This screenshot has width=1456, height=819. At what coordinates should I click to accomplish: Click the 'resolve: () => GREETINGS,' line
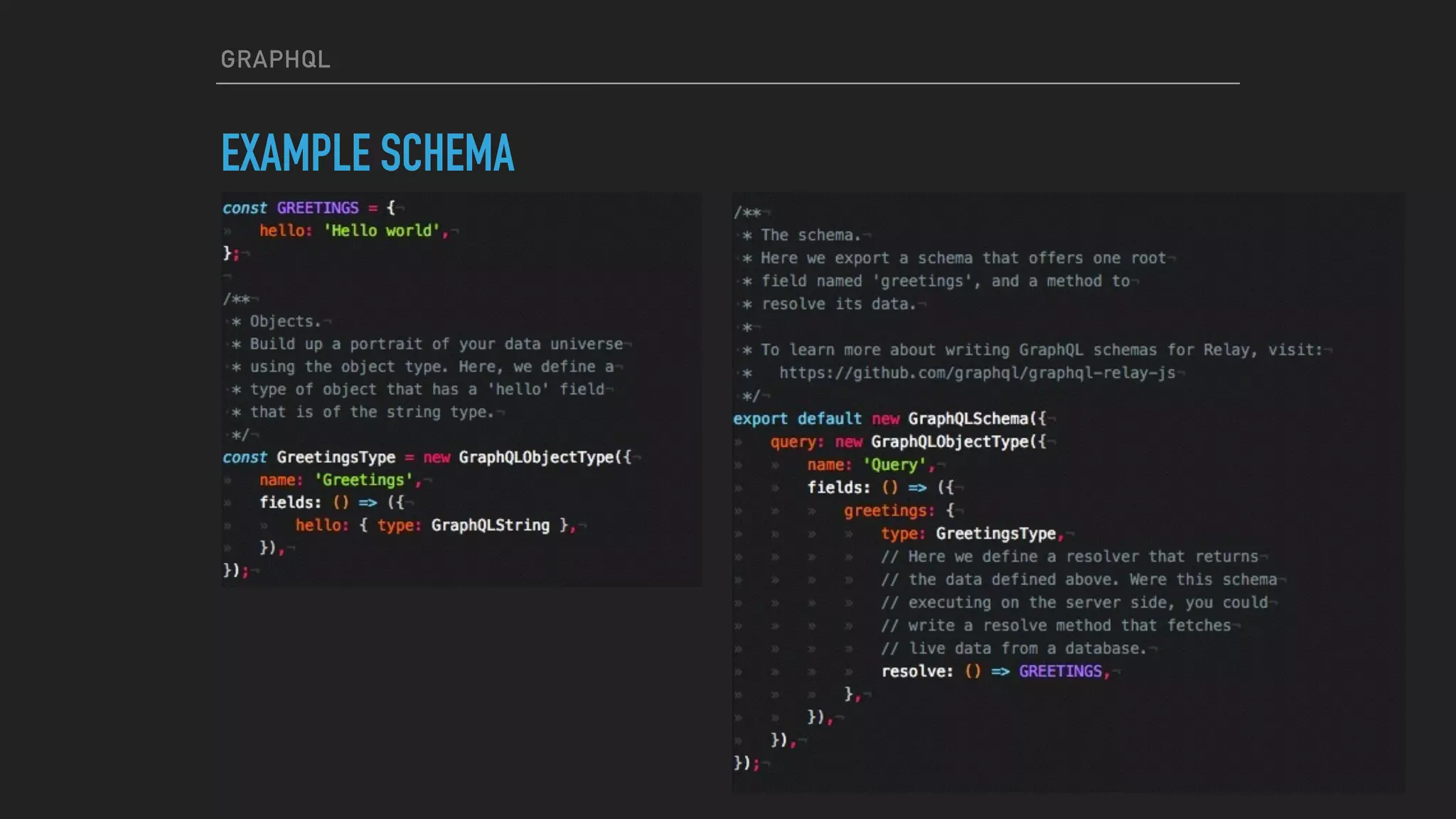pyautogui.click(x=995, y=671)
